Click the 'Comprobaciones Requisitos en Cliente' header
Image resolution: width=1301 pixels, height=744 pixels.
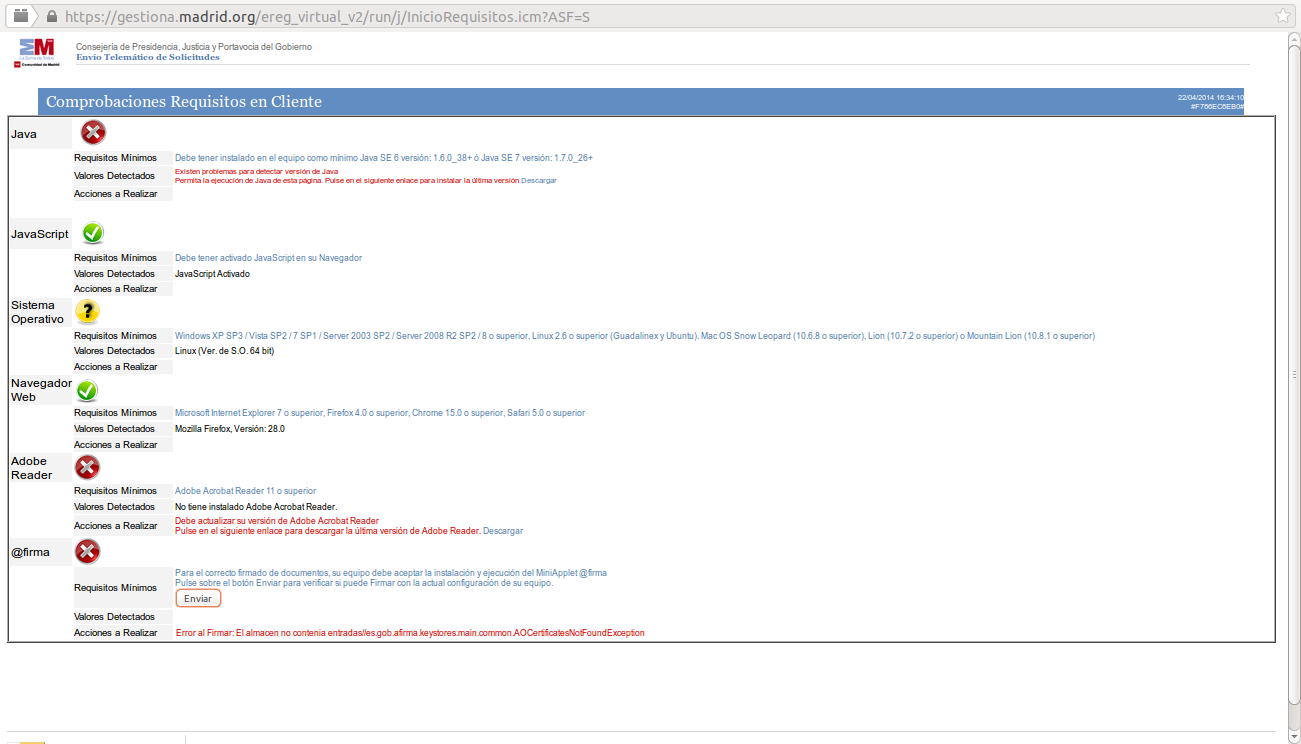pyautogui.click(x=184, y=102)
